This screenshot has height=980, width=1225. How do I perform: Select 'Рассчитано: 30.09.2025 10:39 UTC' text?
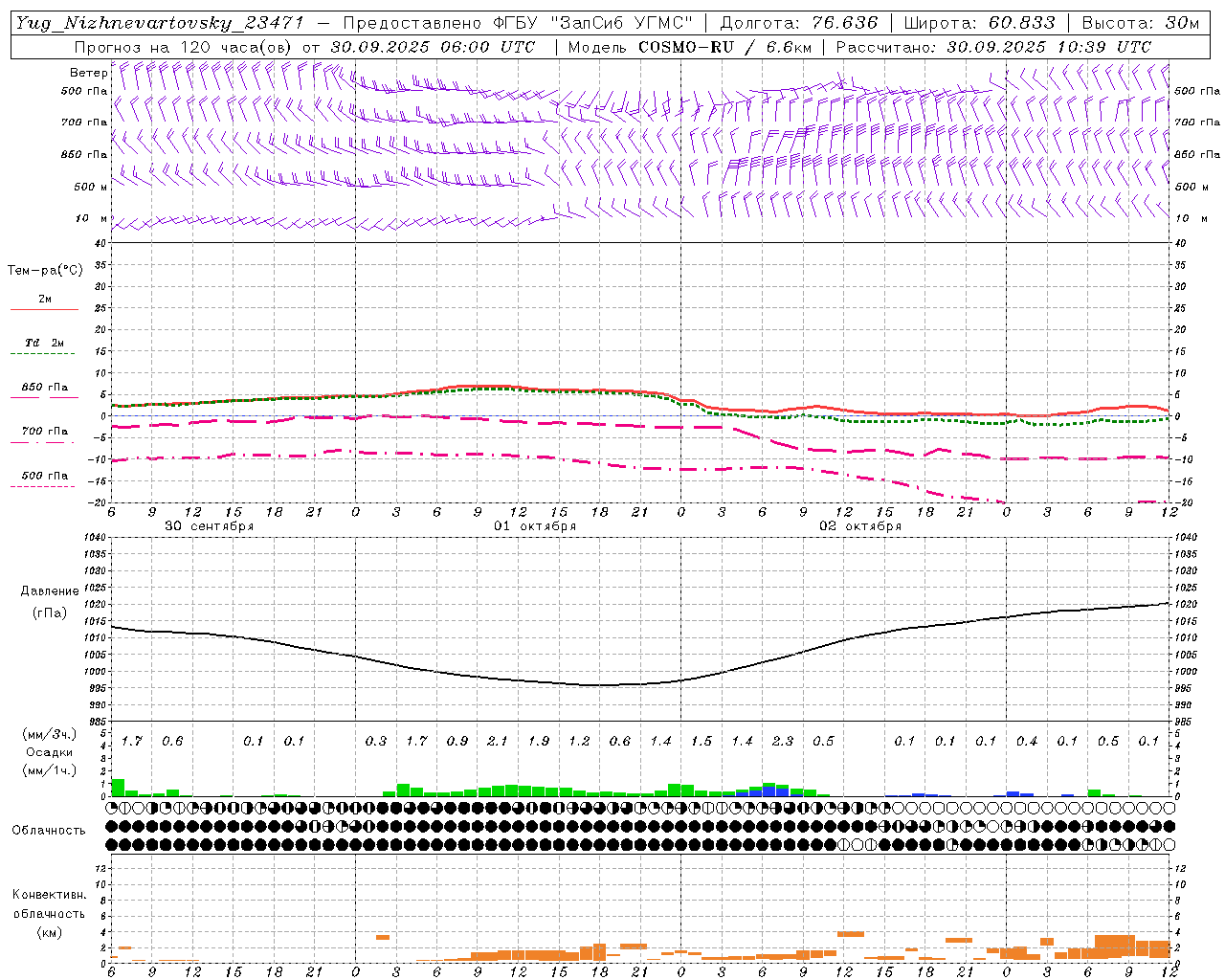tap(993, 47)
